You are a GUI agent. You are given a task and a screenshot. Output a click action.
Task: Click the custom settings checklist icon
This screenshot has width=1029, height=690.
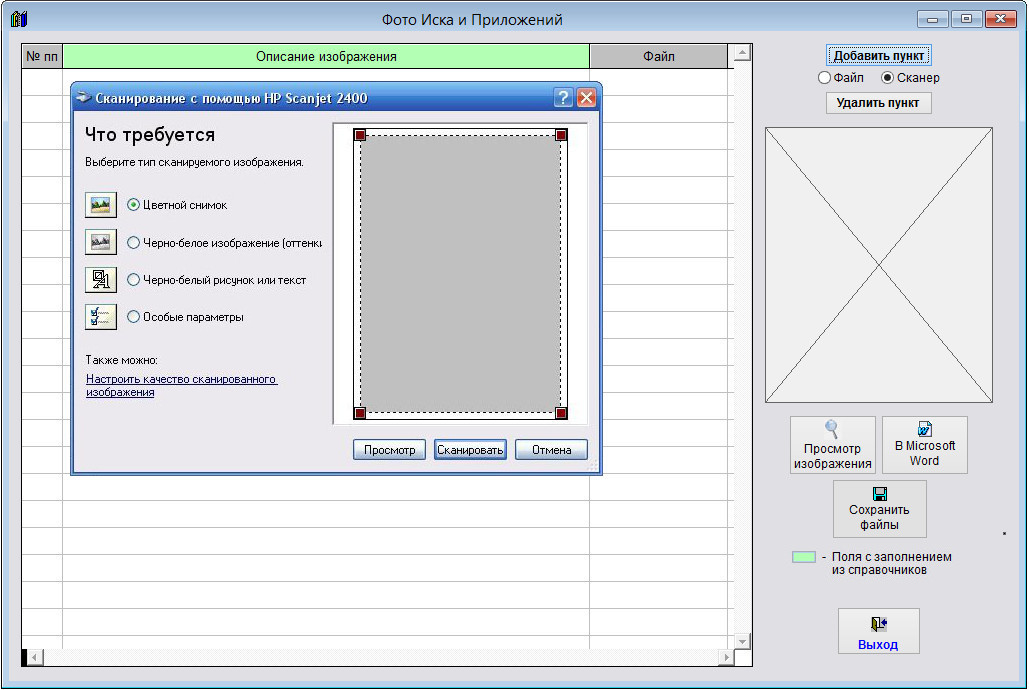point(100,317)
